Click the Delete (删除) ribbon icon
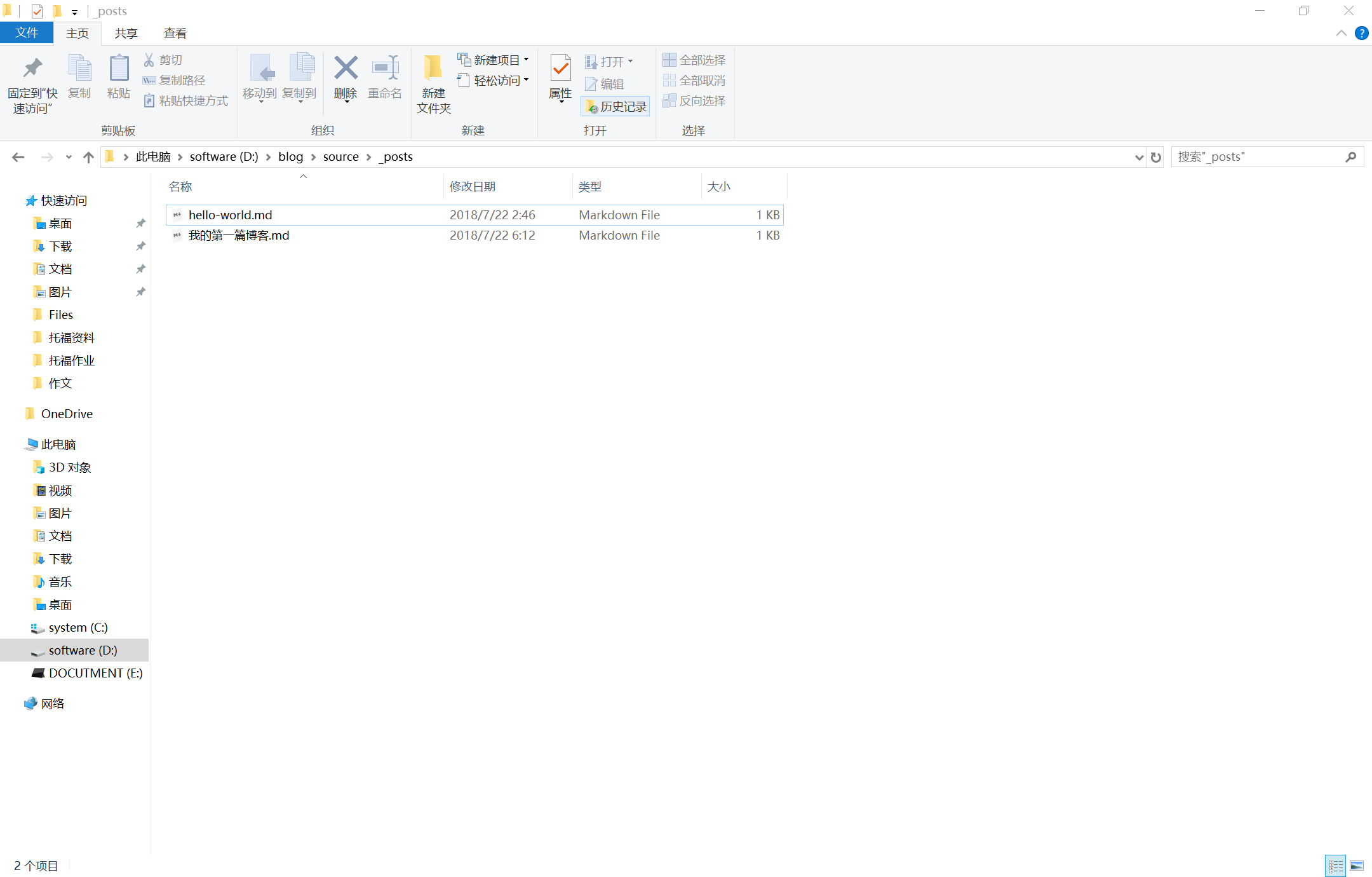The image size is (1372, 877). pos(346,69)
